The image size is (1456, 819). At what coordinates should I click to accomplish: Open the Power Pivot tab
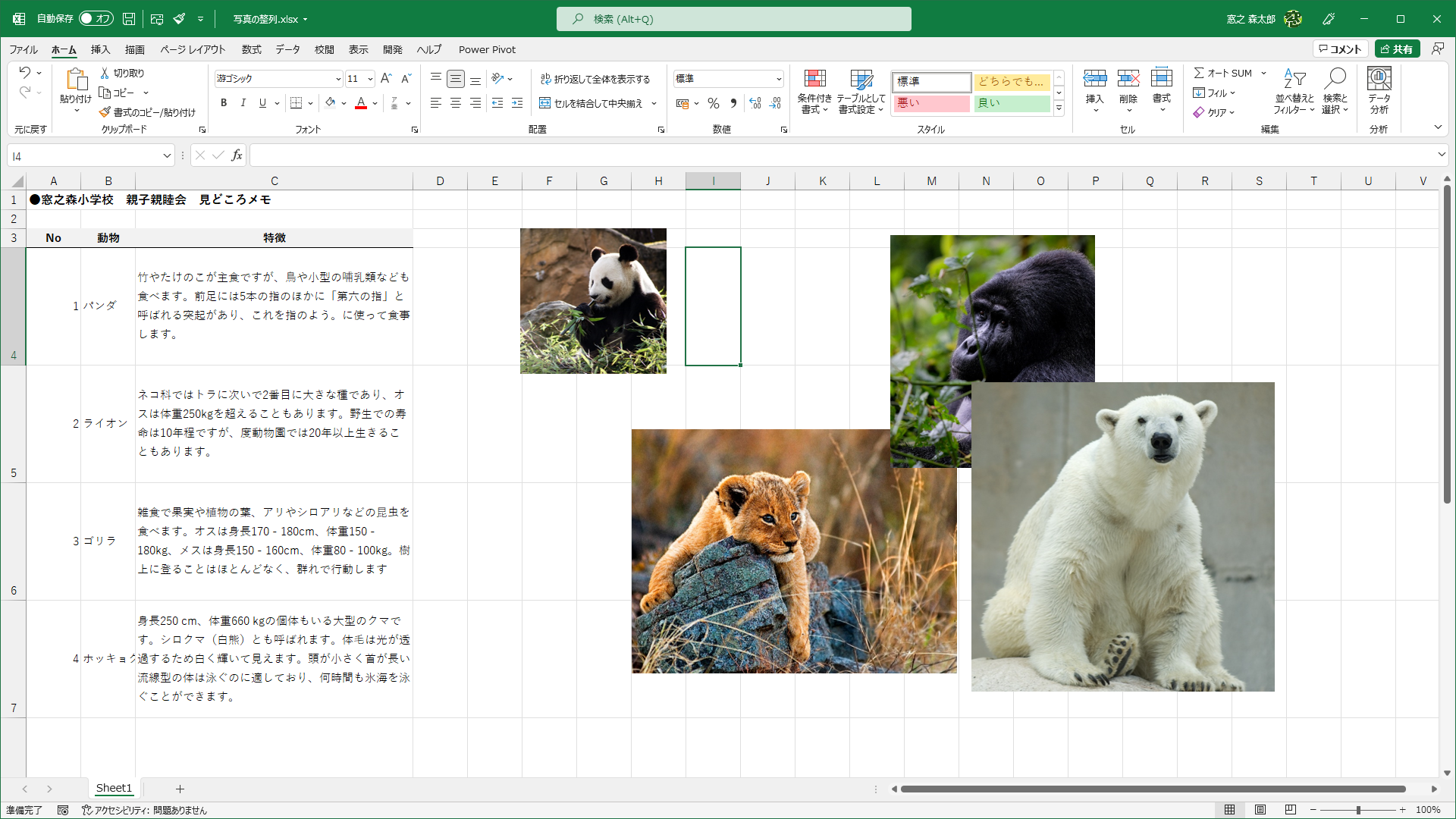point(487,49)
